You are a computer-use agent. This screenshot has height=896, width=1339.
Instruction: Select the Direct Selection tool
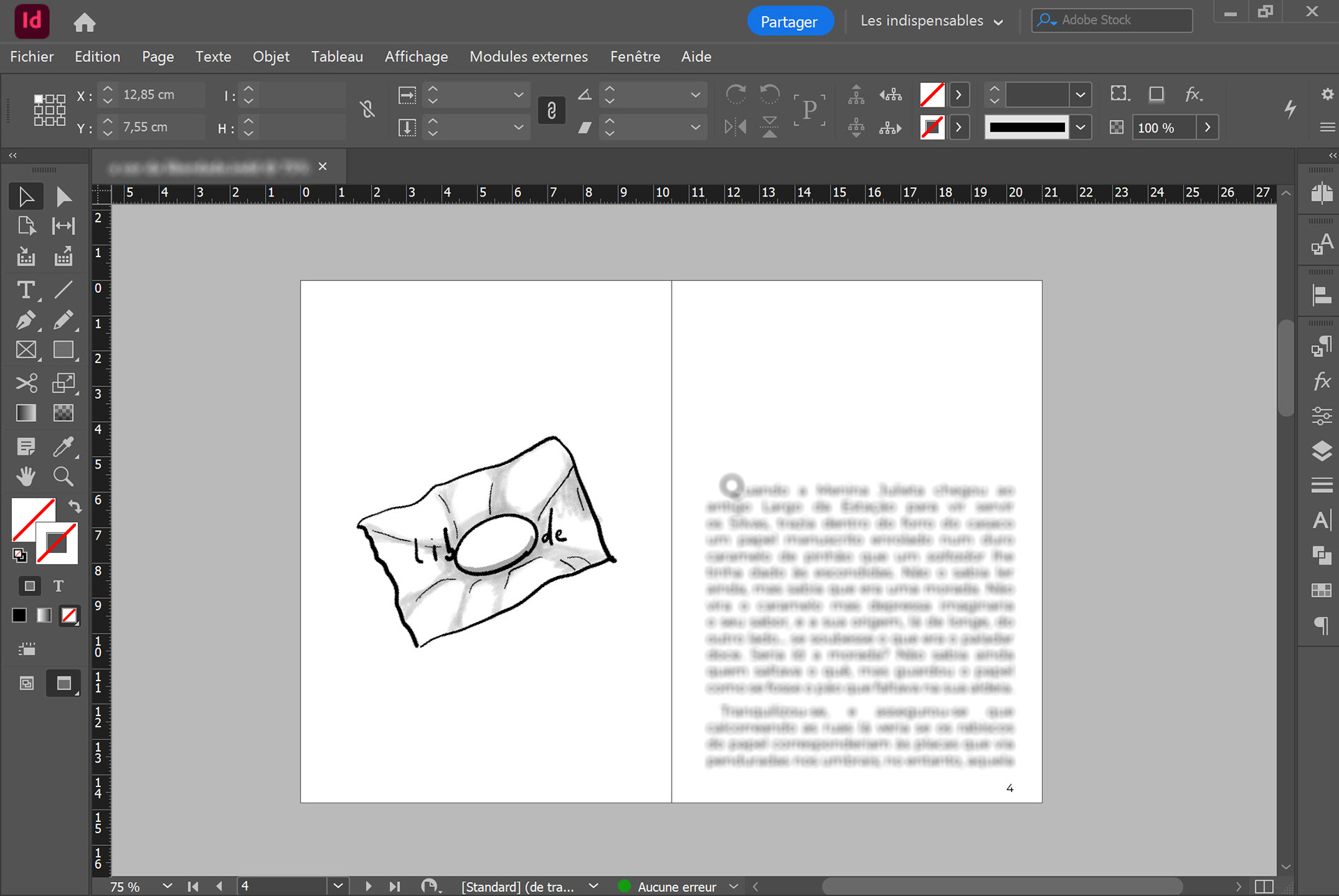(x=63, y=197)
